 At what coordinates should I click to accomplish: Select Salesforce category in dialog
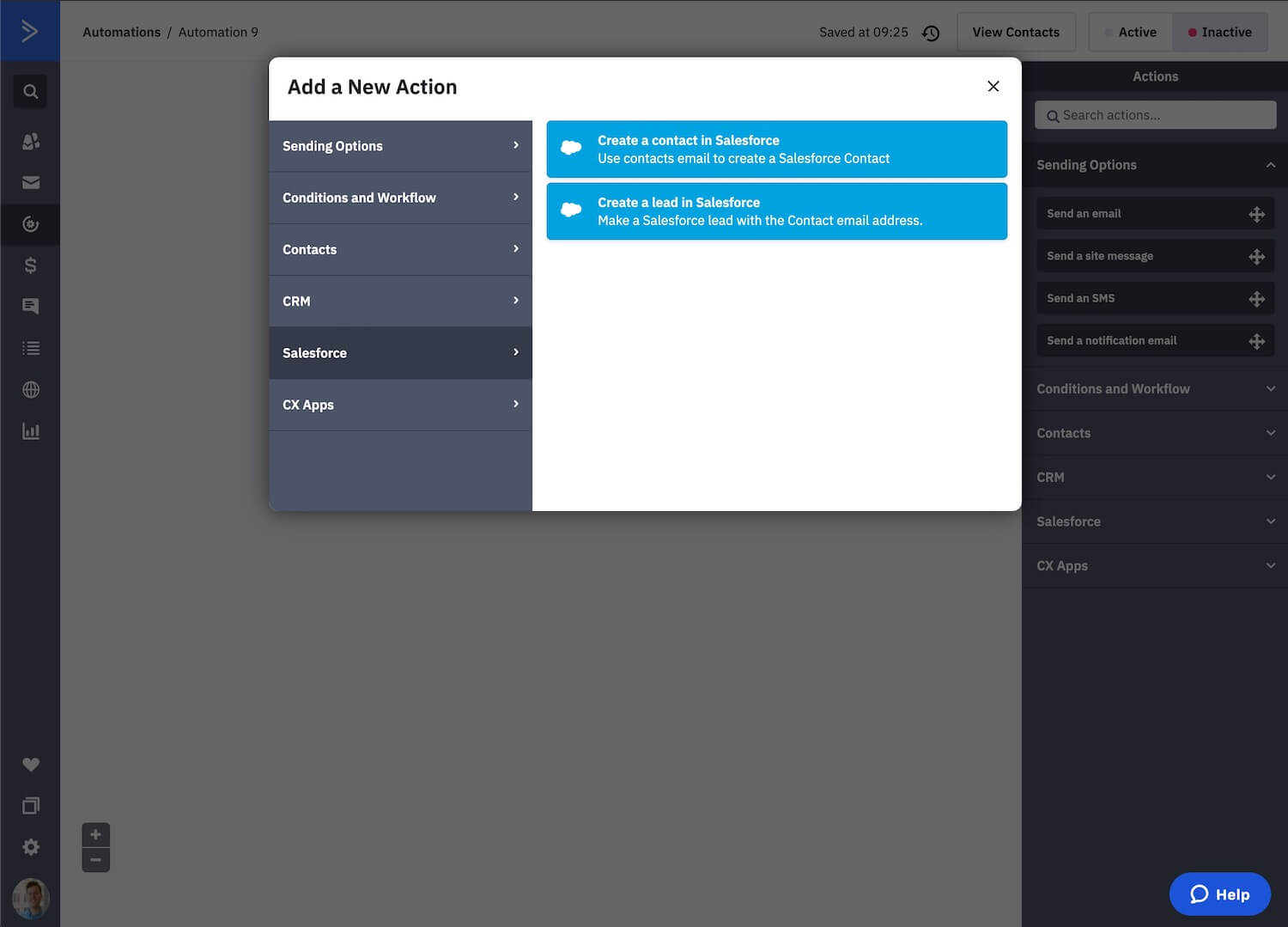(400, 353)
